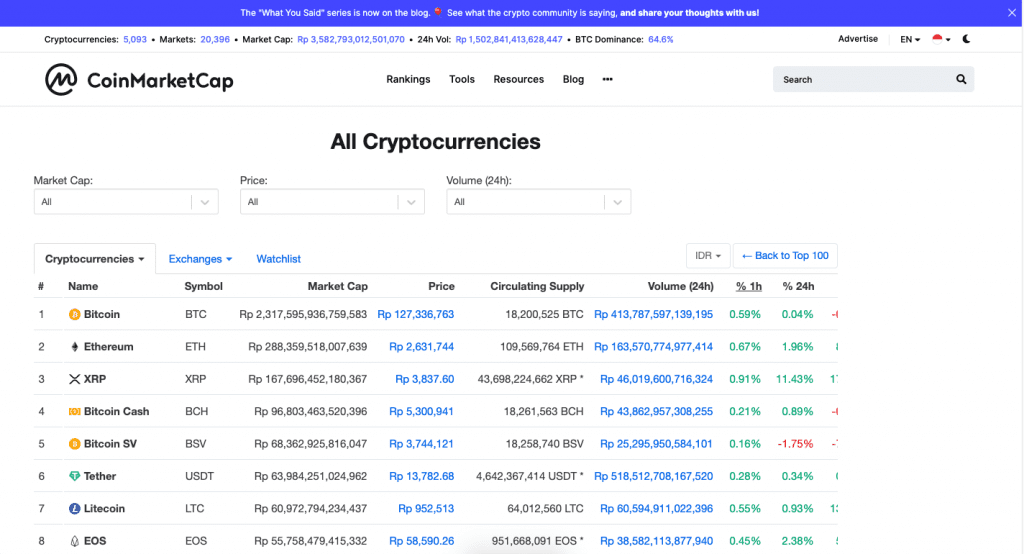Click the Tether coin icon

(74, 476)
